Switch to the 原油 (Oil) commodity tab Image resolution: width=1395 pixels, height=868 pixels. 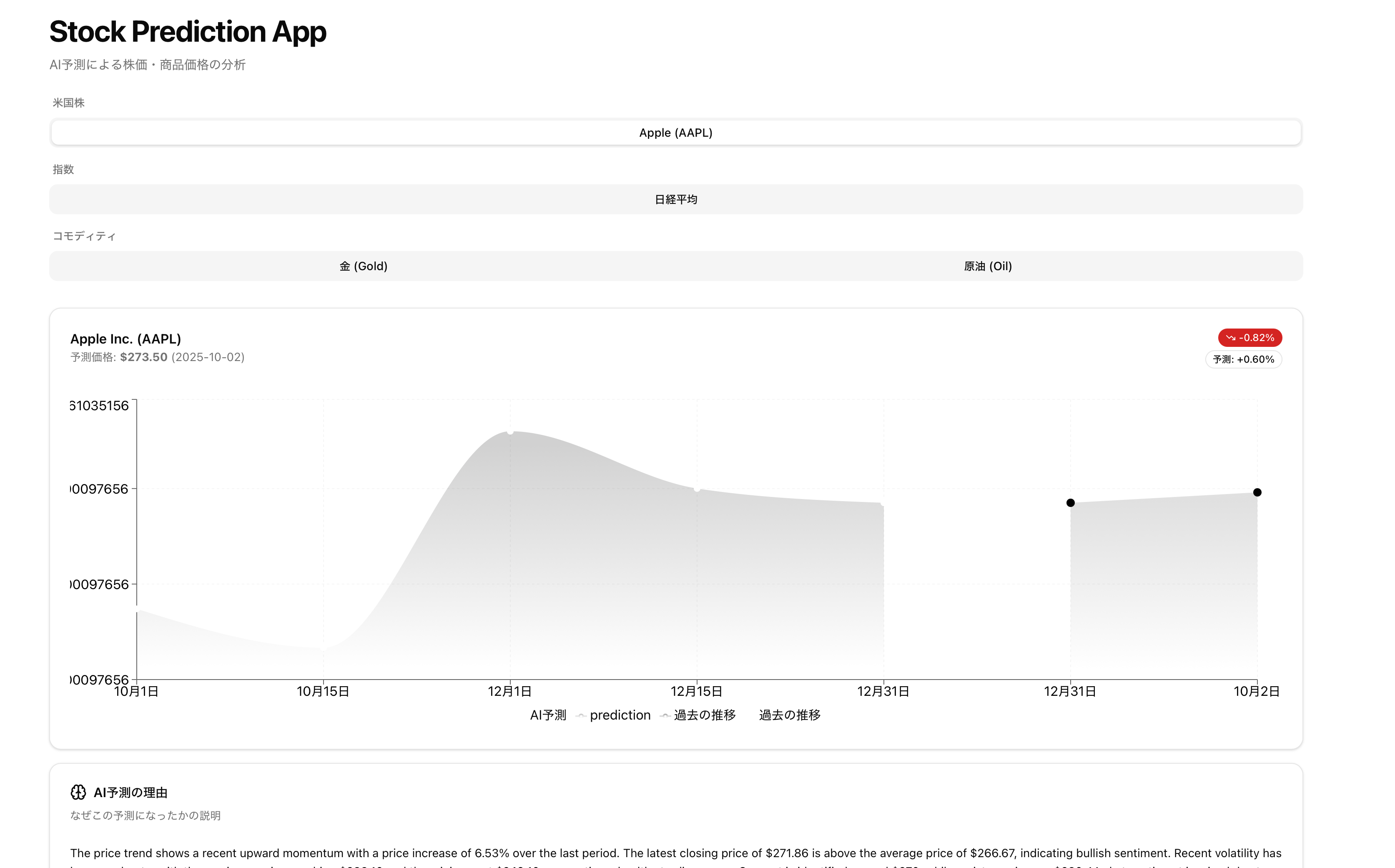pos(988,266)
